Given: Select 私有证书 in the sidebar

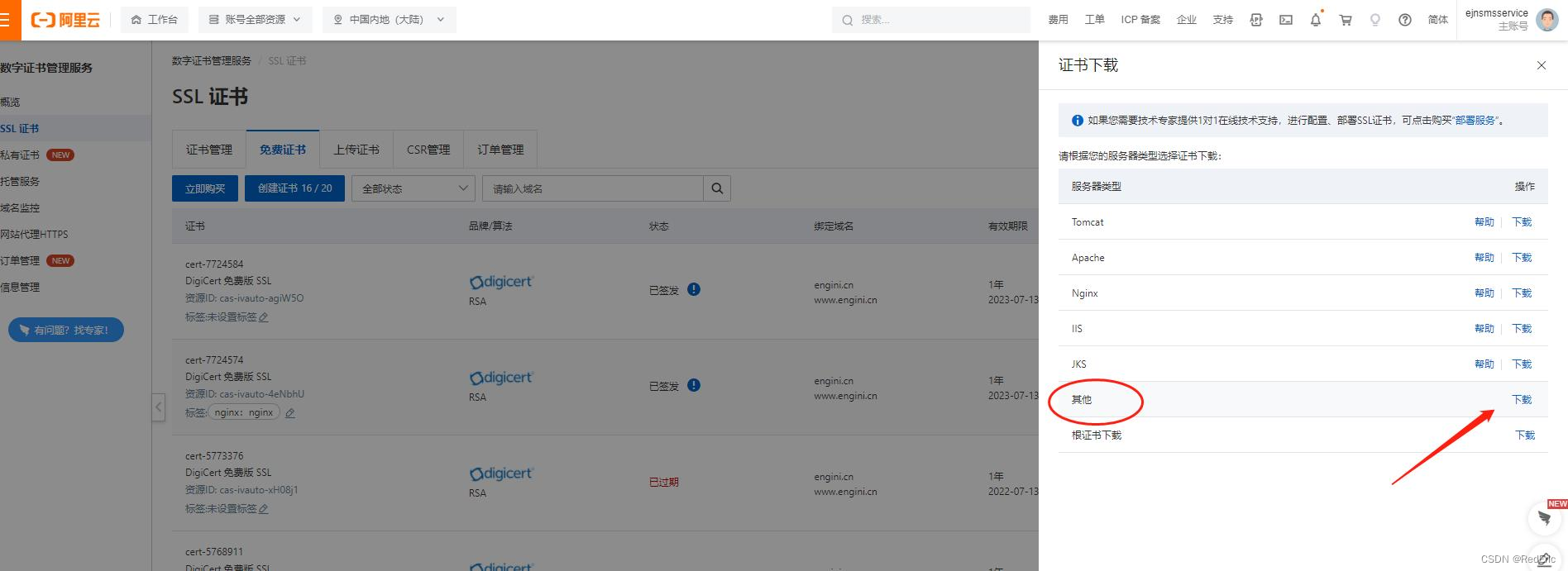Looking at the screenshot, I should pyautogui.click(x=20, y=155).
